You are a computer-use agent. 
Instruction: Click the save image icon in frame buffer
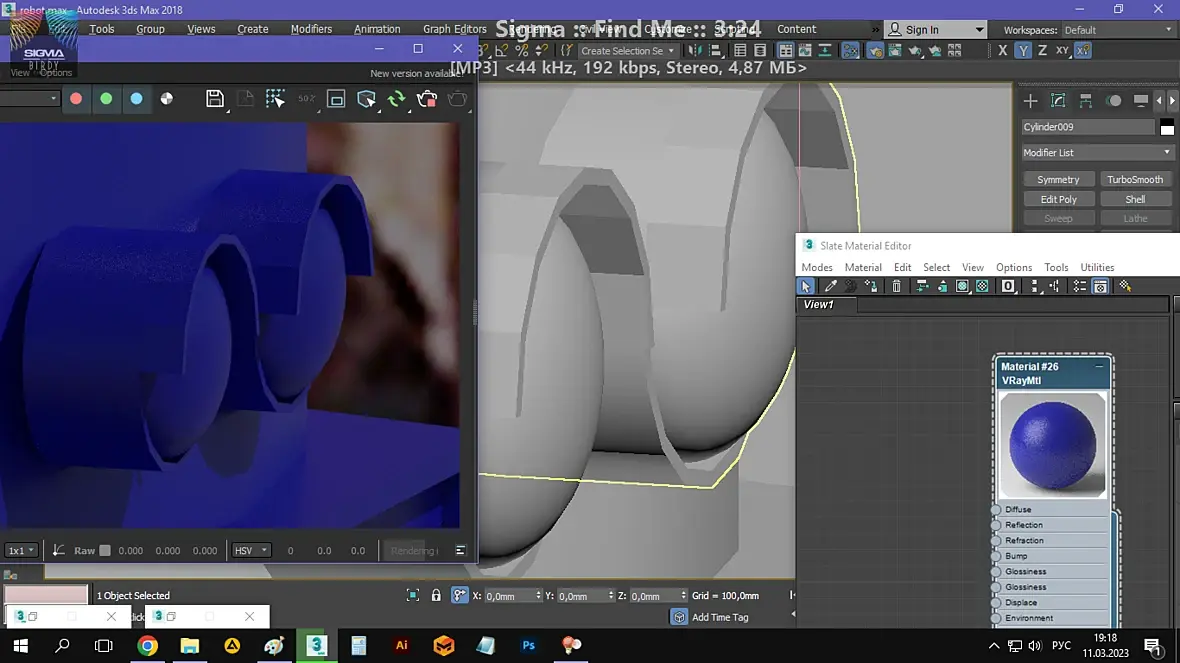point(214,98)
